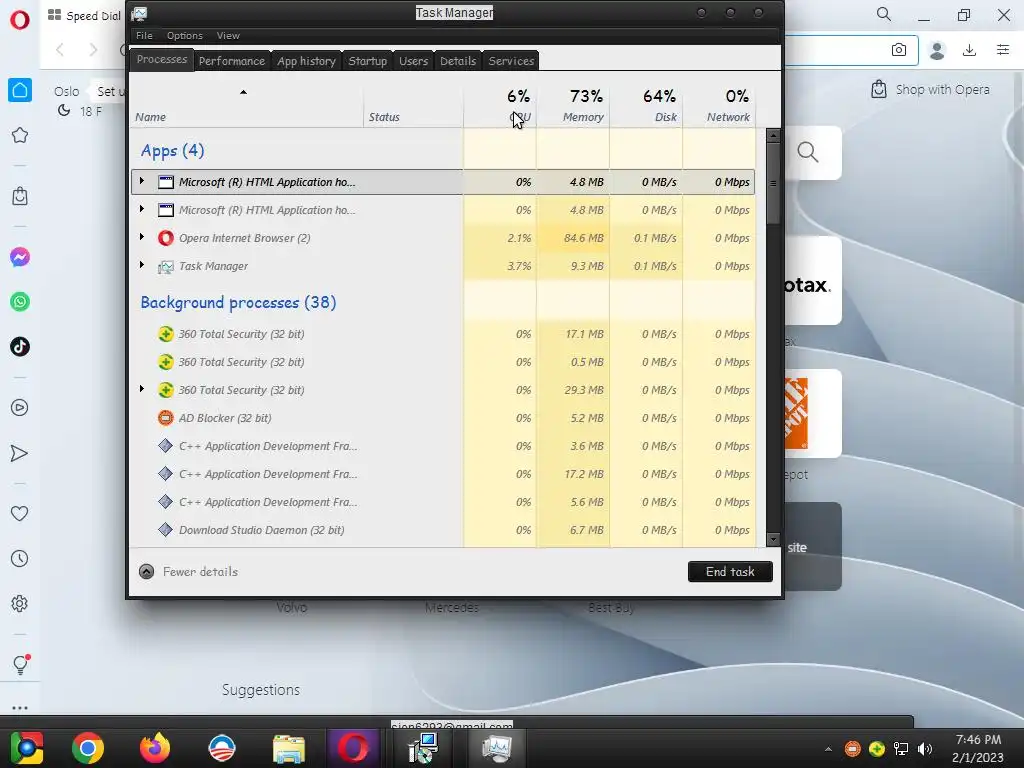Viewport: 1024px width, 768px height.
Task: Open Options menu in Task Manager
Action: click(185, 36)
